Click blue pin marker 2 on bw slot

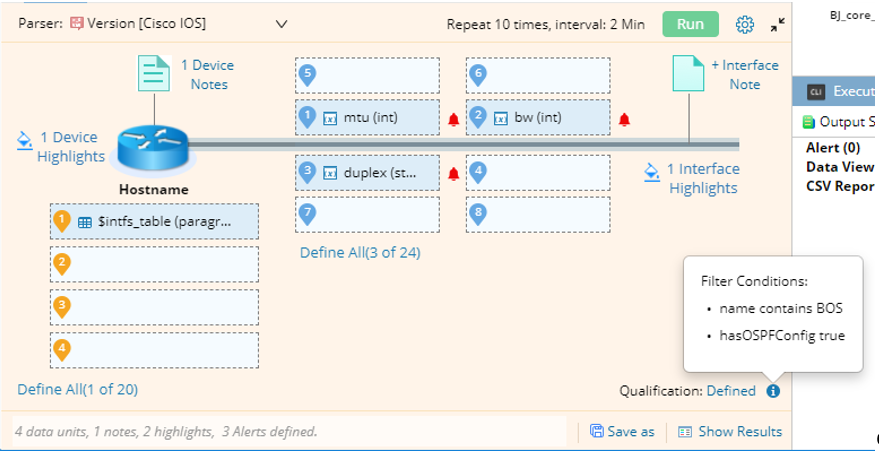[x=477, y=117]
